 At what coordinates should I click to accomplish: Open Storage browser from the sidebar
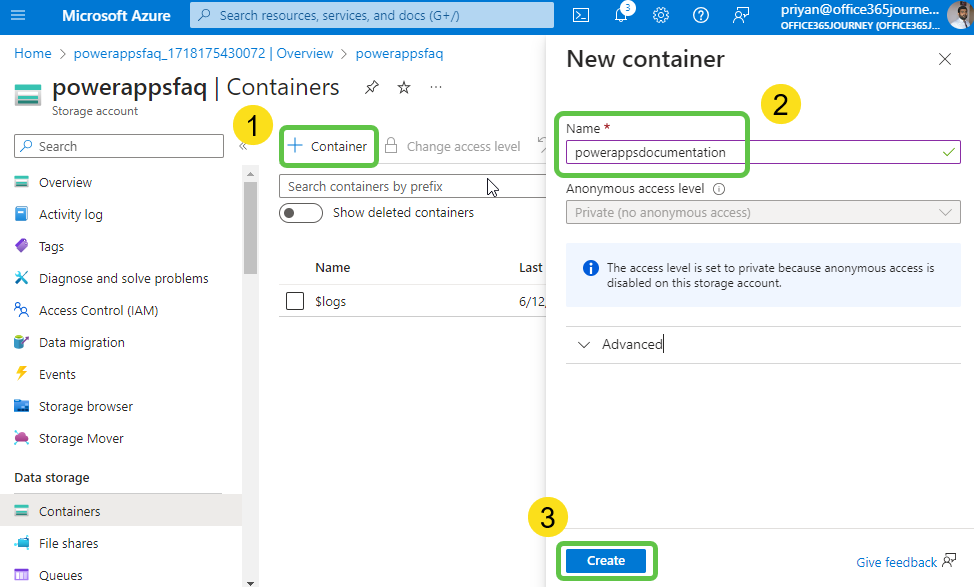click(87, 406)
